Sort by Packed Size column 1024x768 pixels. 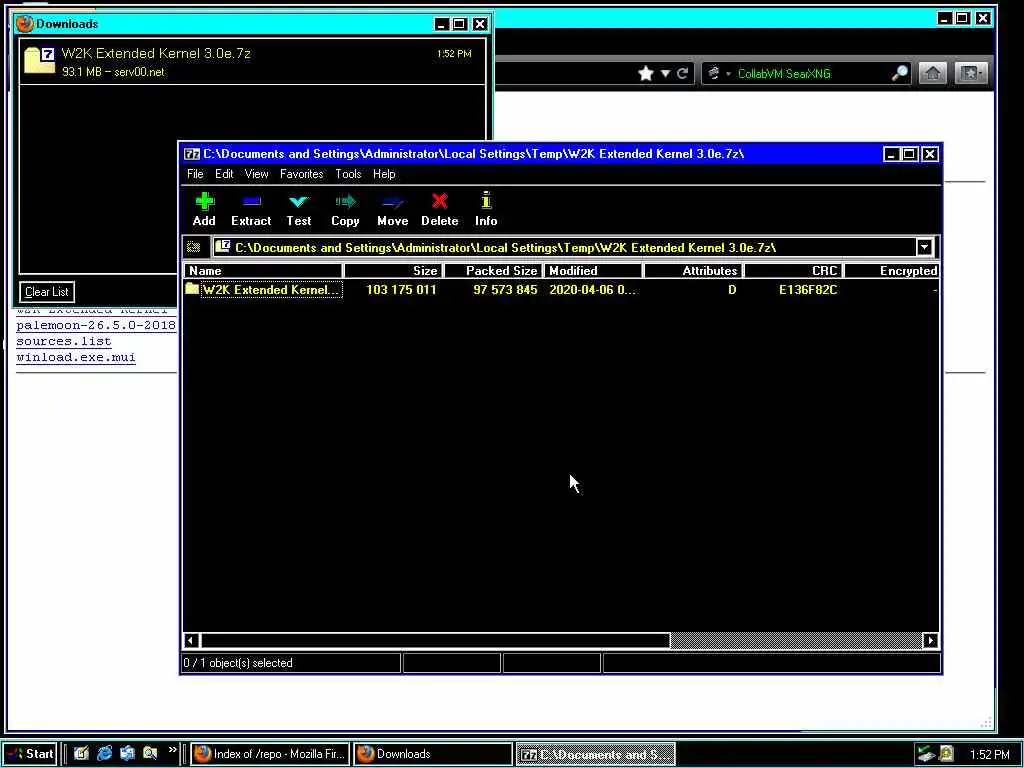coord(493,270)
